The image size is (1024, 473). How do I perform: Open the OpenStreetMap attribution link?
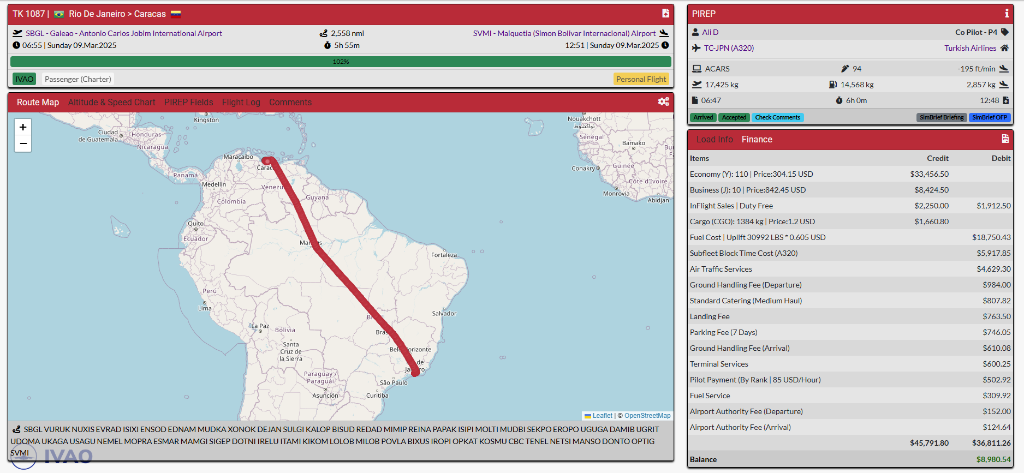click(x=647, y=416)
